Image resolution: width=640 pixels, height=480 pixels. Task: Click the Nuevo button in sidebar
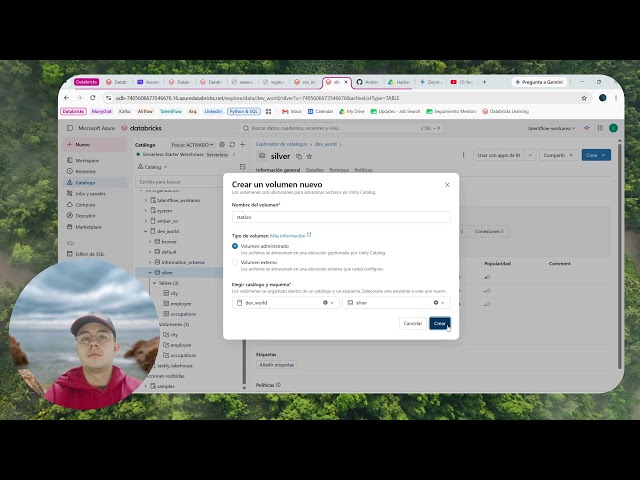[95, 144]
